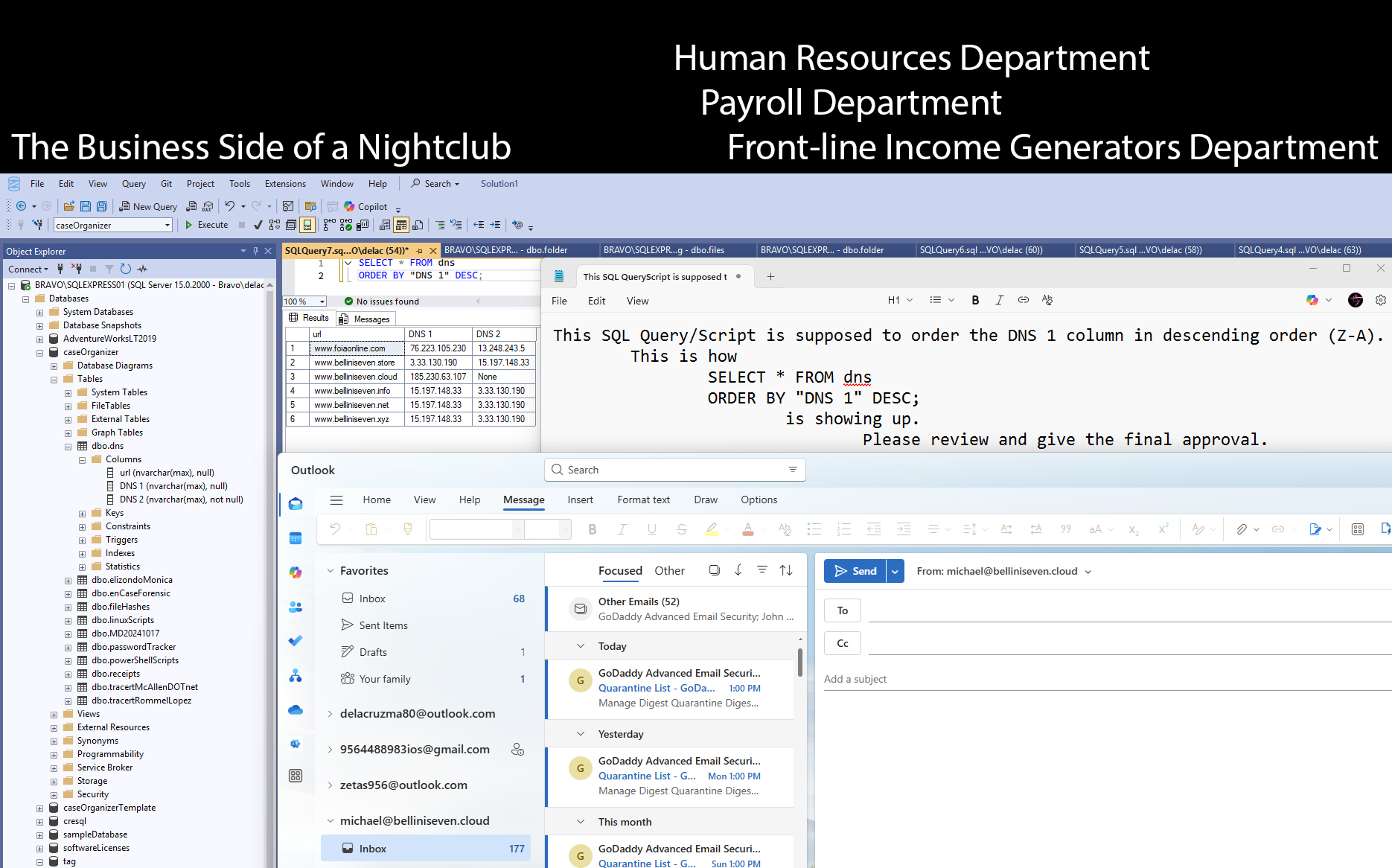Open Copilot in the SSMS toolbar

[x=365, y=206]
